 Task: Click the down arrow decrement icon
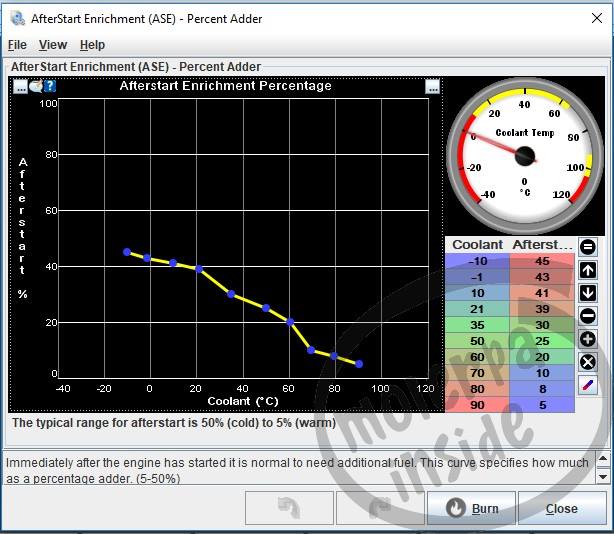[x=587, y=293]
